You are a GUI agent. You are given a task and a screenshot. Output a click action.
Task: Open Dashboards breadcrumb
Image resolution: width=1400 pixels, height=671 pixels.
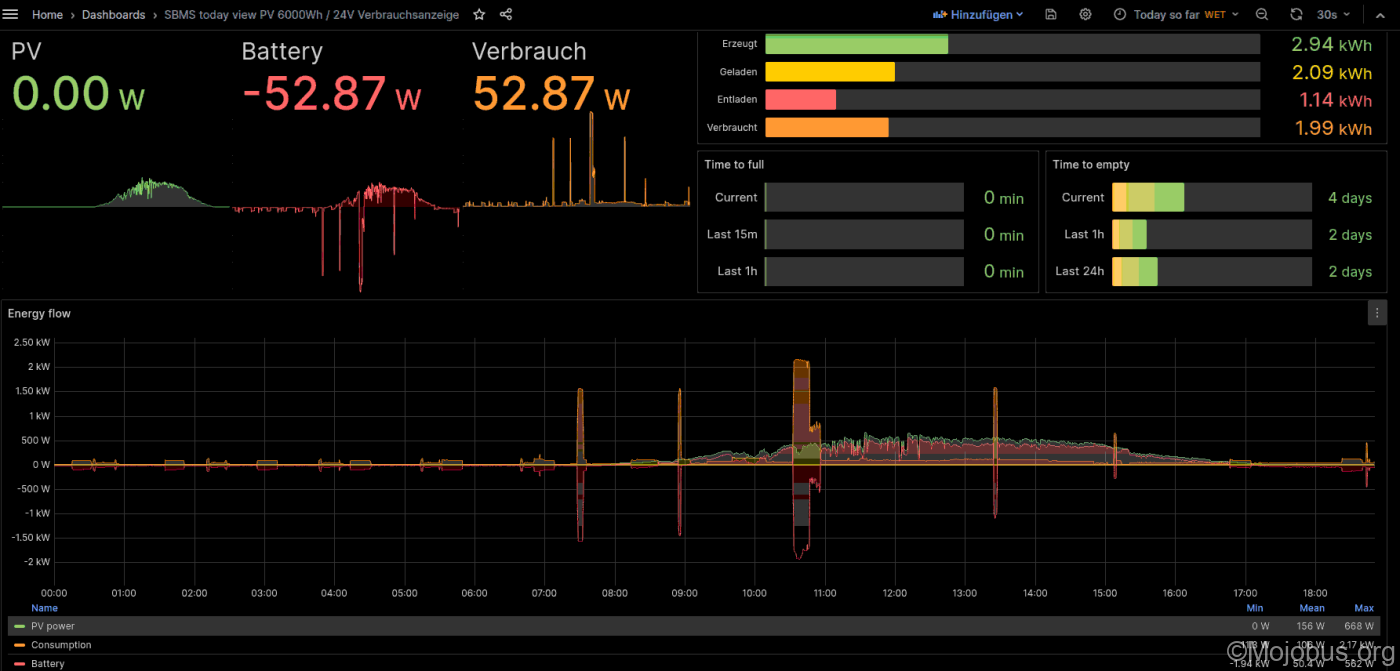coord(113,15)
